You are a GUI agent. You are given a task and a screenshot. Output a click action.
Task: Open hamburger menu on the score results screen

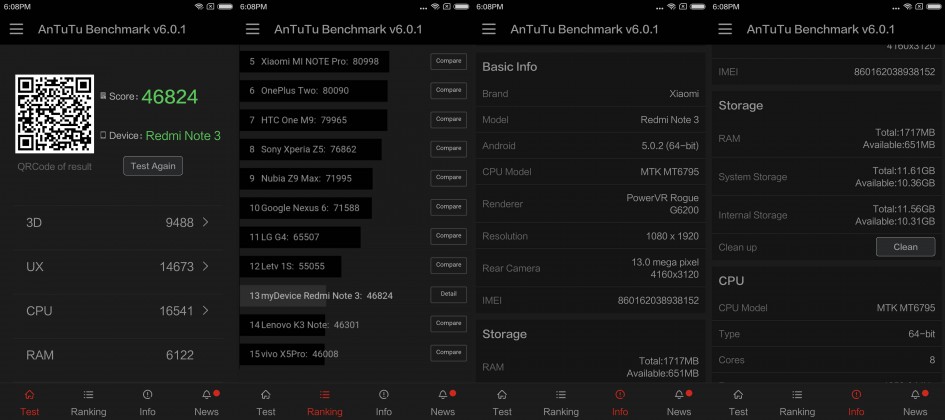[x=16, y=29]
